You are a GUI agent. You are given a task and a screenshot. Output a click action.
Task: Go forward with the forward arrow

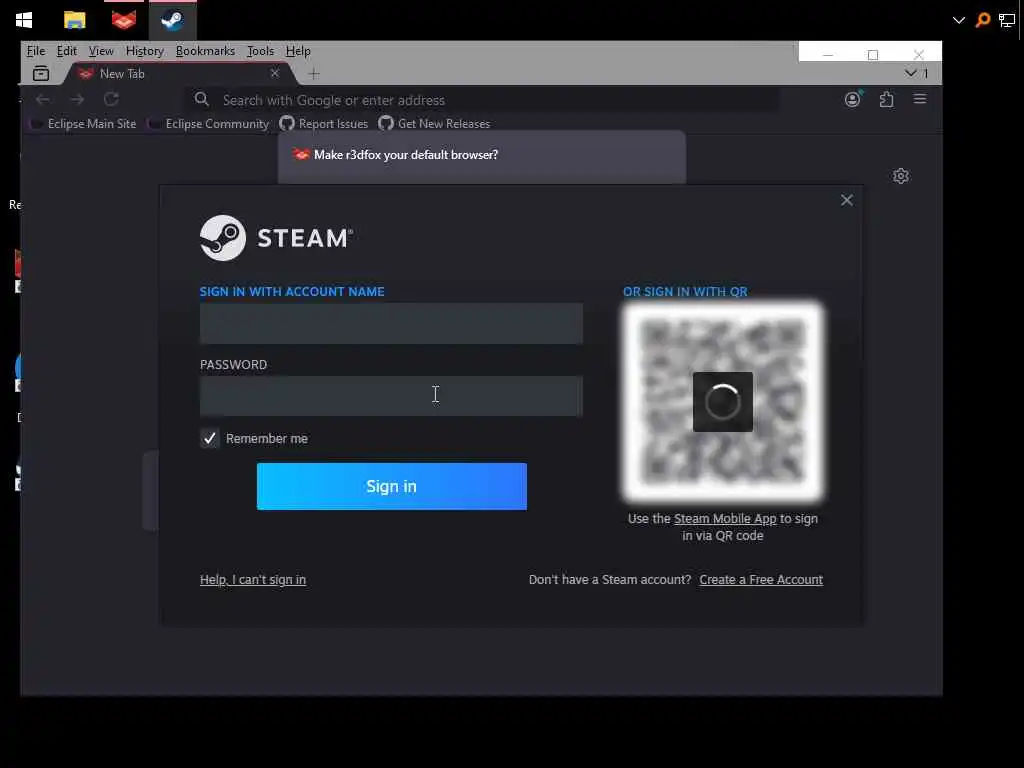click(x=77, y=99)
